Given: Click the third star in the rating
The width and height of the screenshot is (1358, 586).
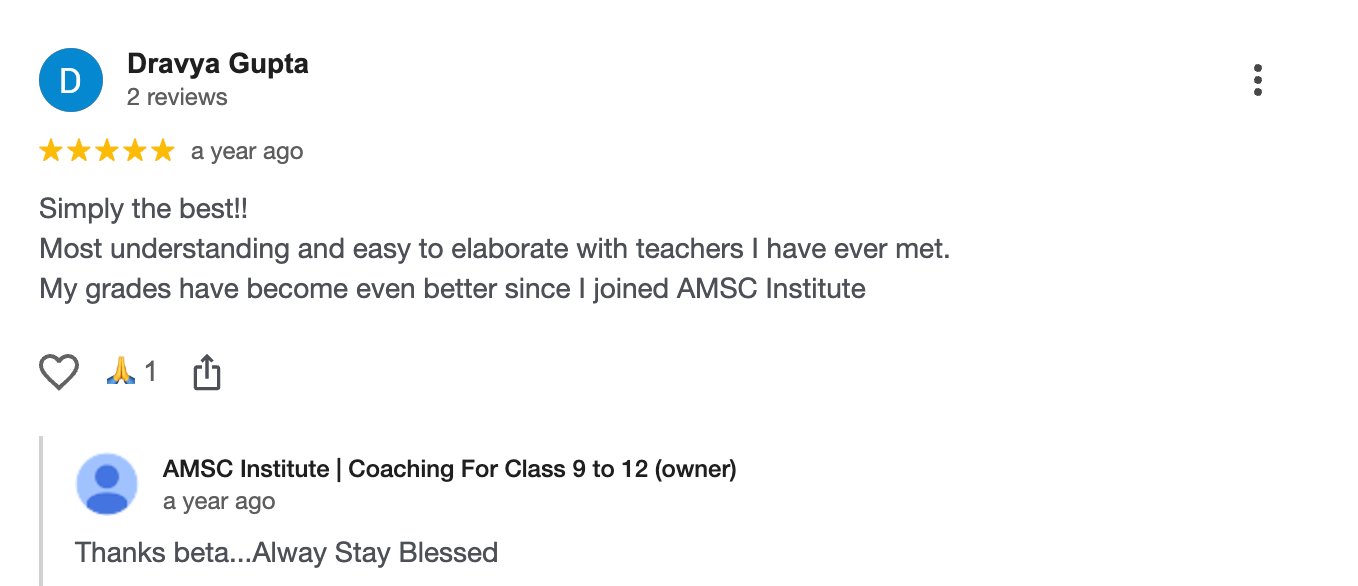Looking at the screenshot, I should click(107, 151).
